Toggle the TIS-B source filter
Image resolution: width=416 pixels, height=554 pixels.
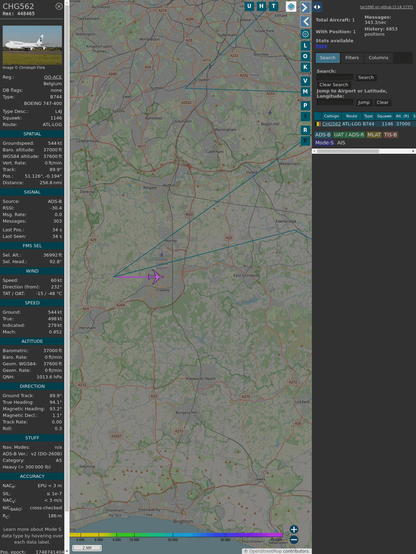[391, 135]
